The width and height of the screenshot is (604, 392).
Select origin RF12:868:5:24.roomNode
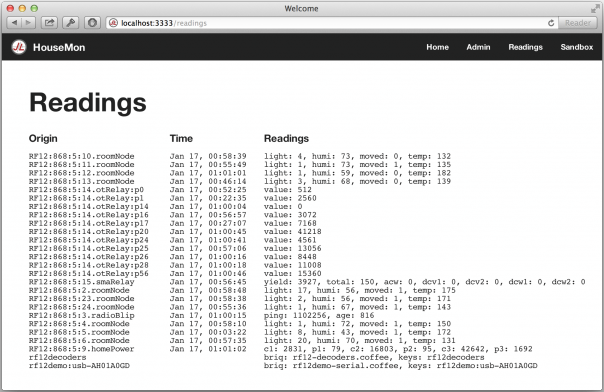[x=82, y=307]
